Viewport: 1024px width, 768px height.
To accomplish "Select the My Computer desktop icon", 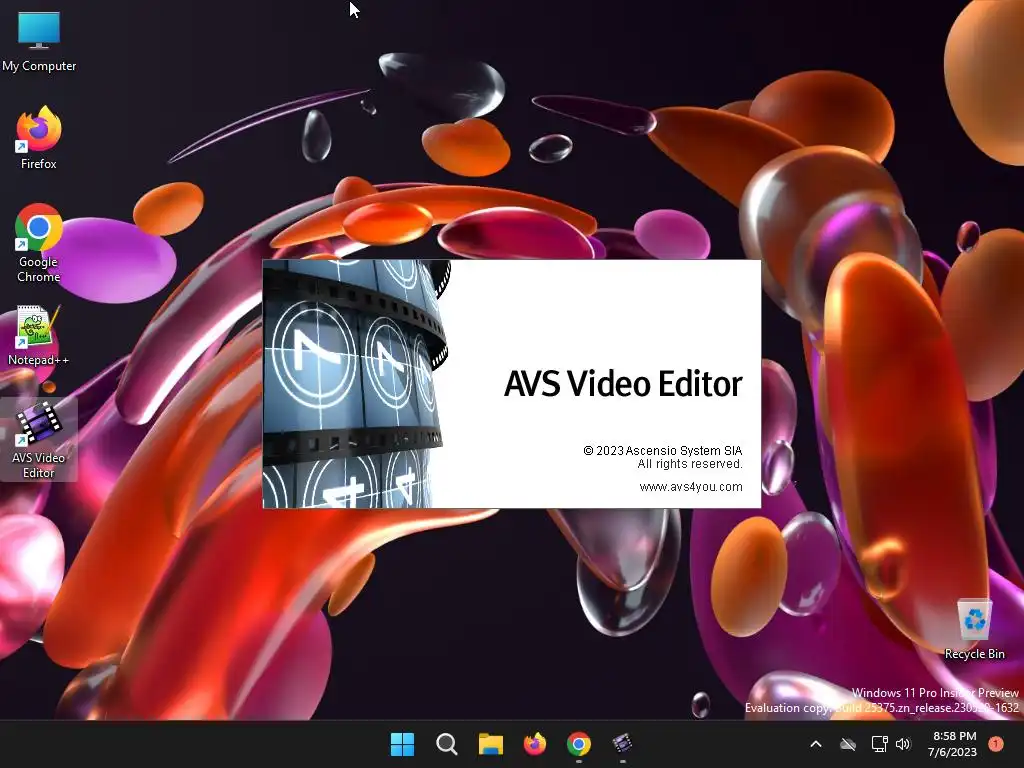I will point(39,42).
